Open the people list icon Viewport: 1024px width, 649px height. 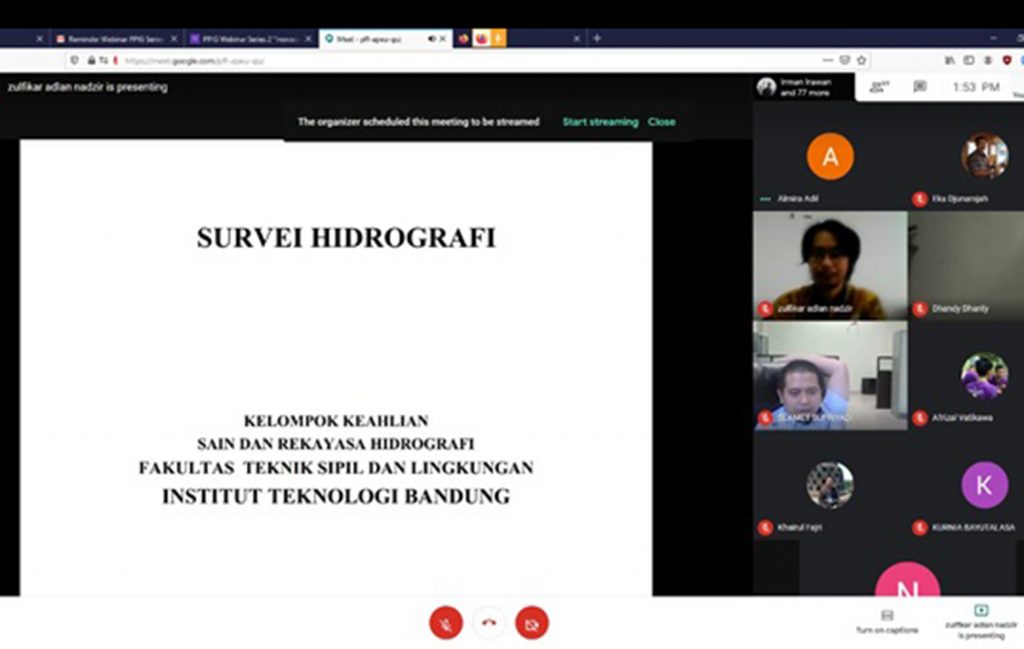click(x=880, y=87)
